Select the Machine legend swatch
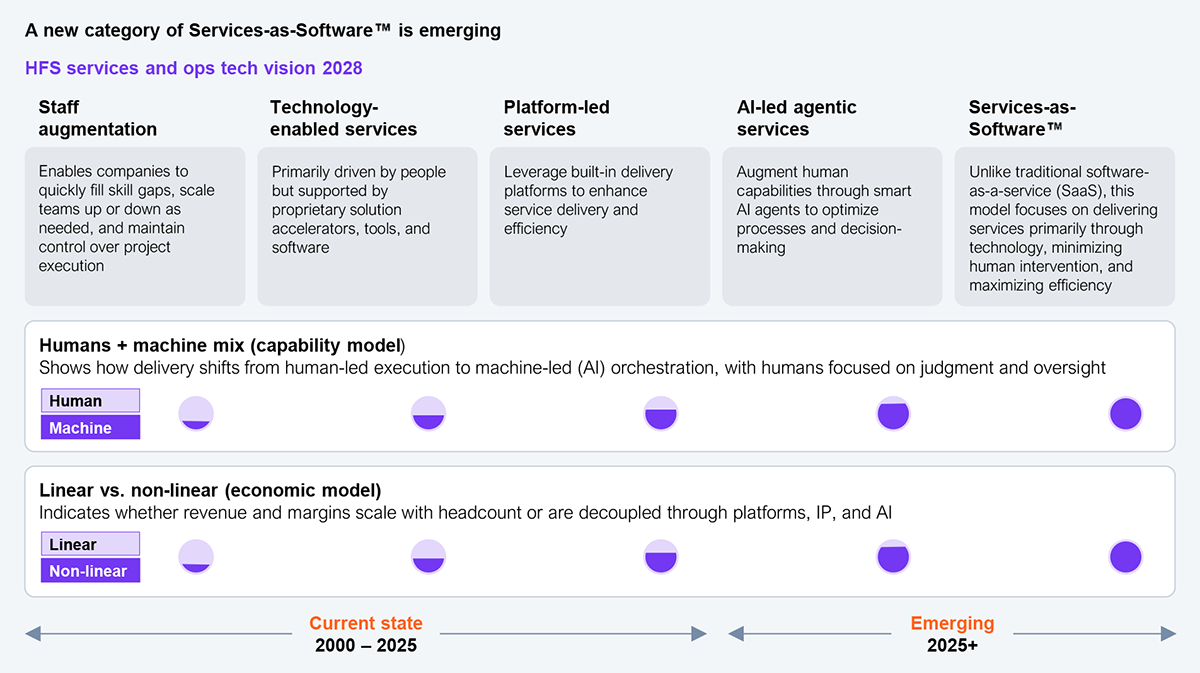The width and height of the screenshot is (1200, 673). 90,428
